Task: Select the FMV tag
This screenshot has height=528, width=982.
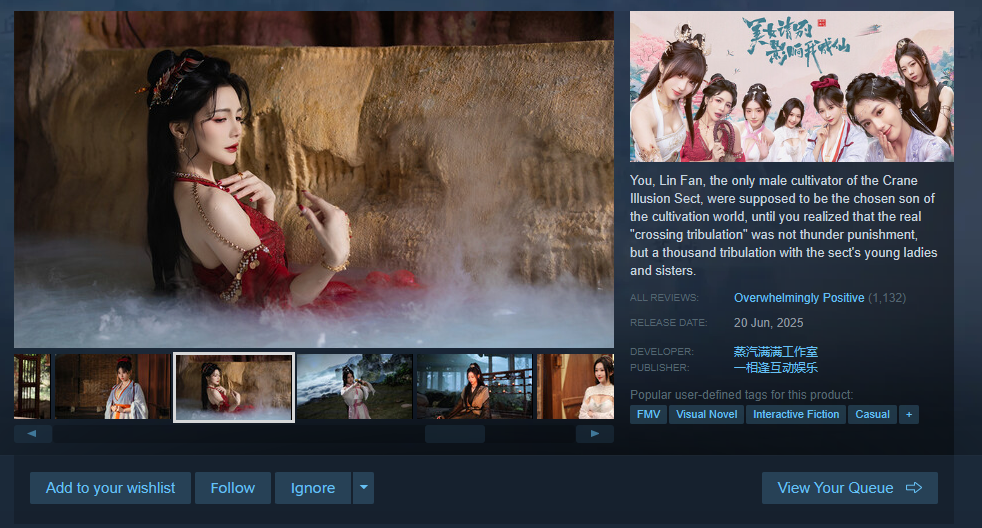Action: pos(648,414)
